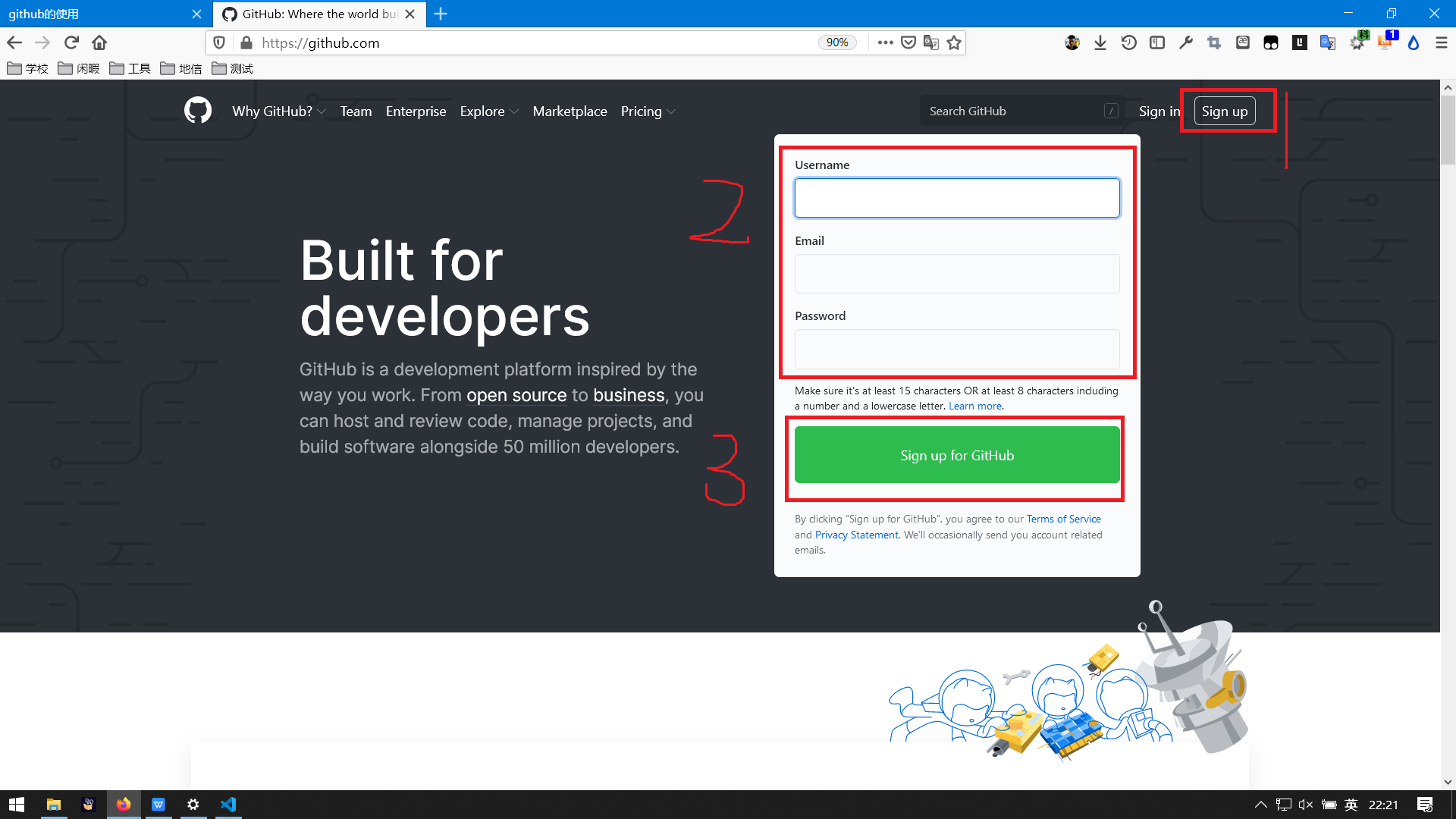Screen dimensions: 1456x819
Task: Click the scrollbar down arrow
Action: (1448, 782)
